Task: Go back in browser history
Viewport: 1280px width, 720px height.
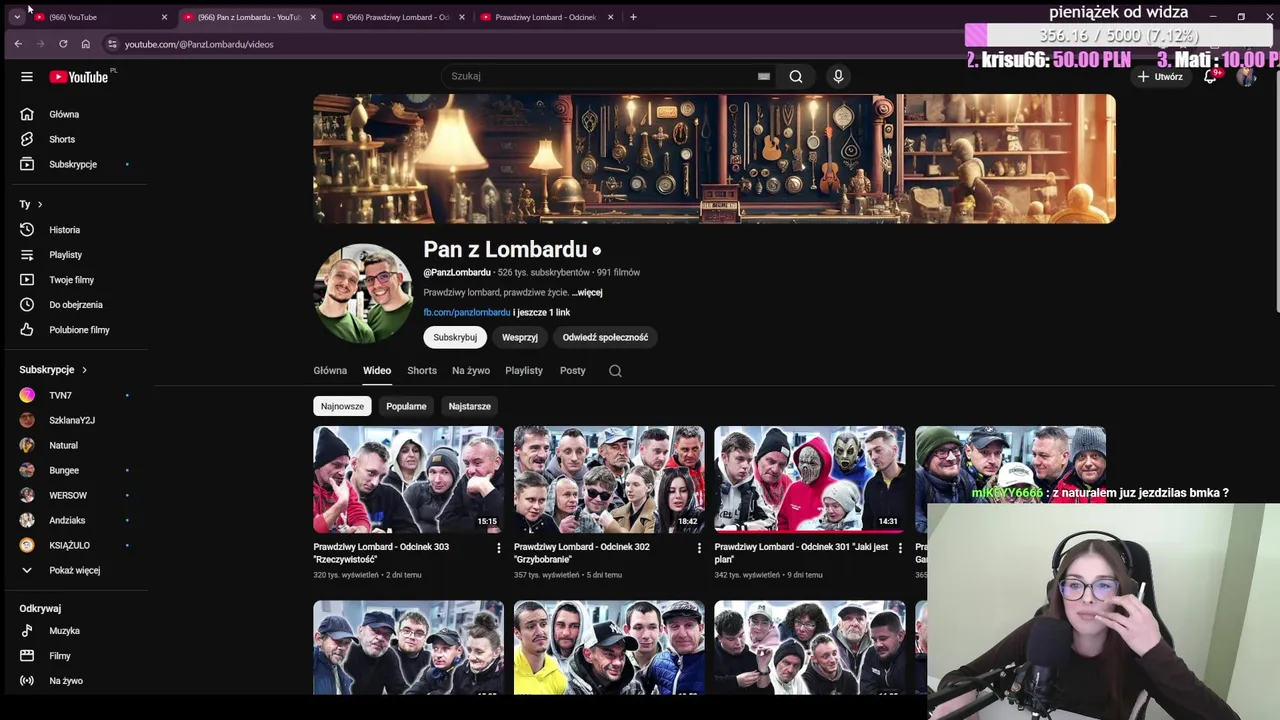Action: (18, 44)
